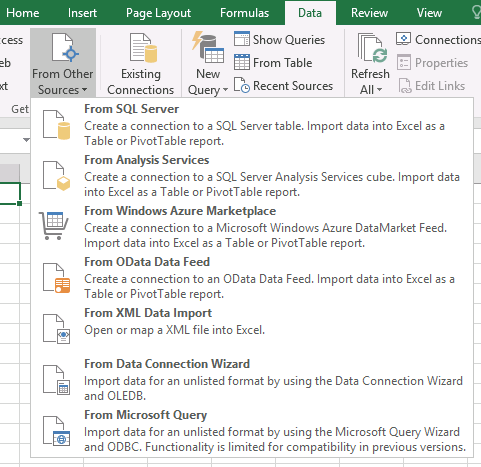Click the Show Queries icon
This screenshot has width=481, height=467.
[242, 39]
